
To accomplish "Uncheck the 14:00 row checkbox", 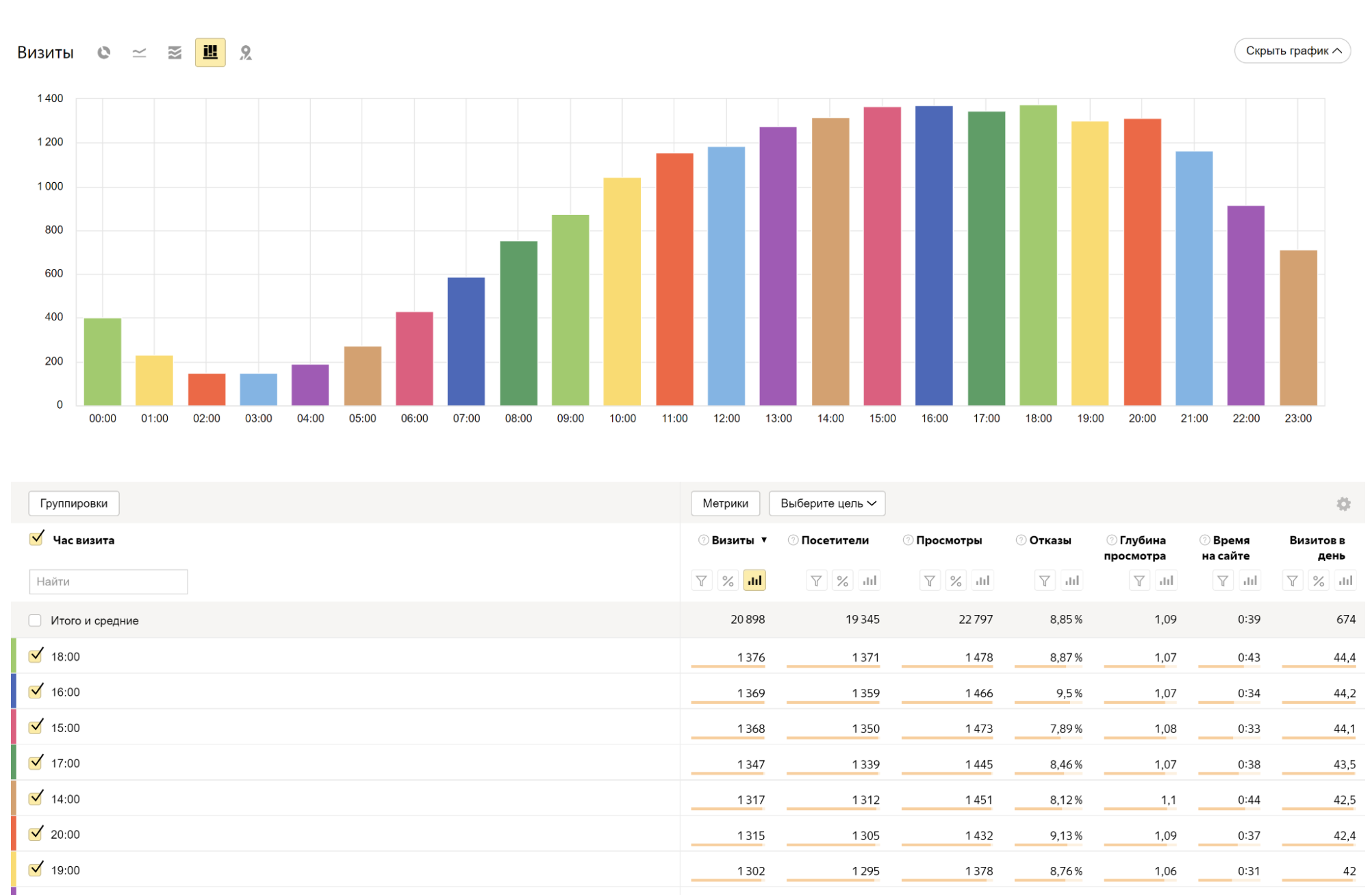I will click(36, 798).
